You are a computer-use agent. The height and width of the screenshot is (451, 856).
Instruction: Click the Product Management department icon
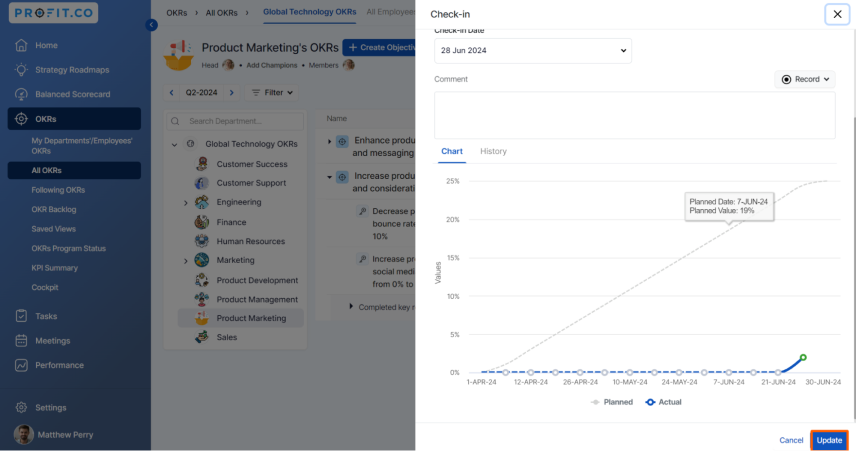pos(202,299)
